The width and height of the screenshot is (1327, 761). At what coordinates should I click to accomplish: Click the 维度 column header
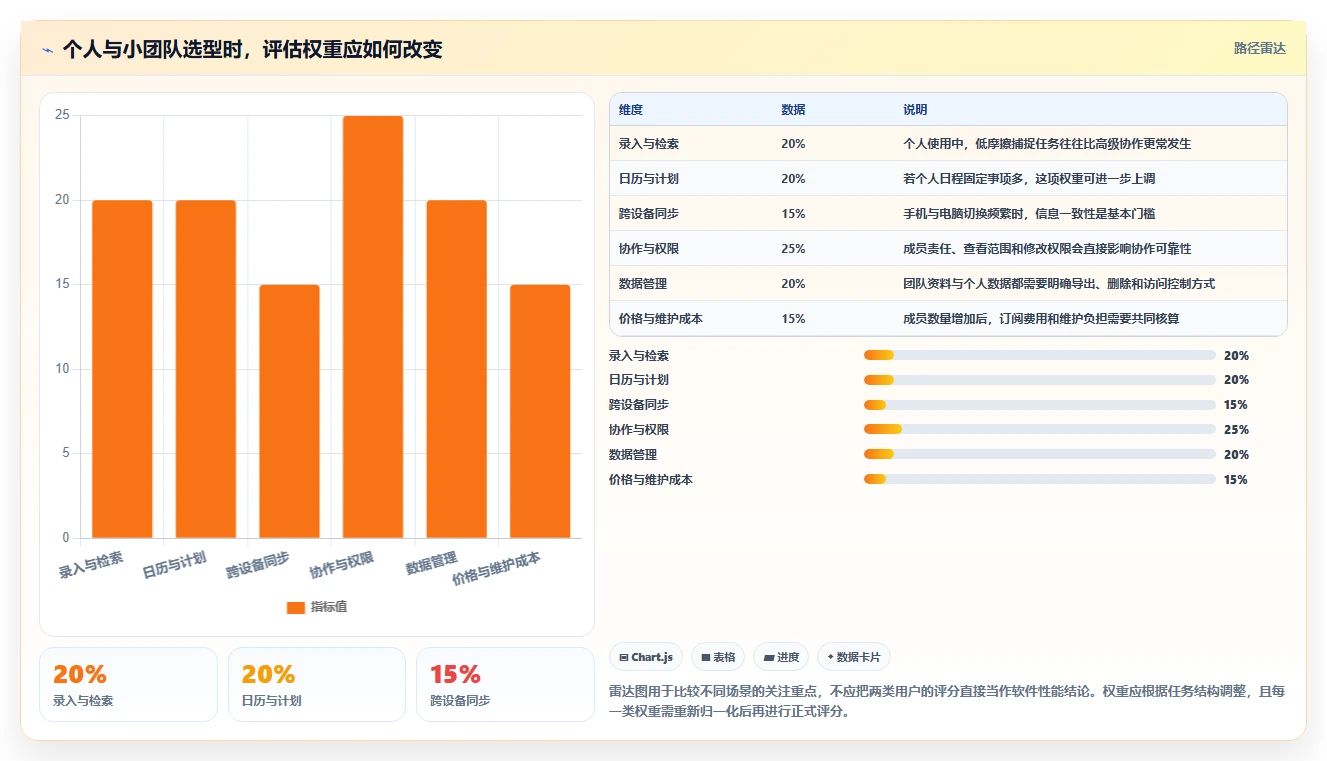pos(631,110)
